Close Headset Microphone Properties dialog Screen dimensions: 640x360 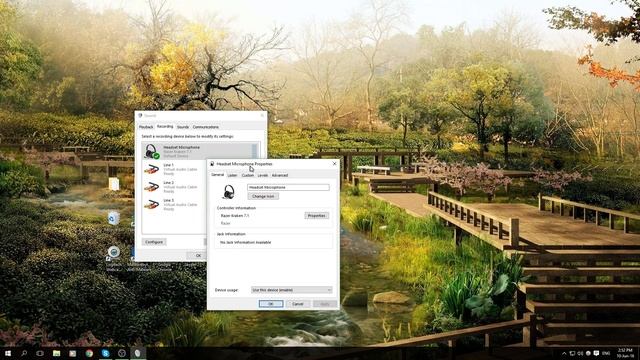coord(335,164)
